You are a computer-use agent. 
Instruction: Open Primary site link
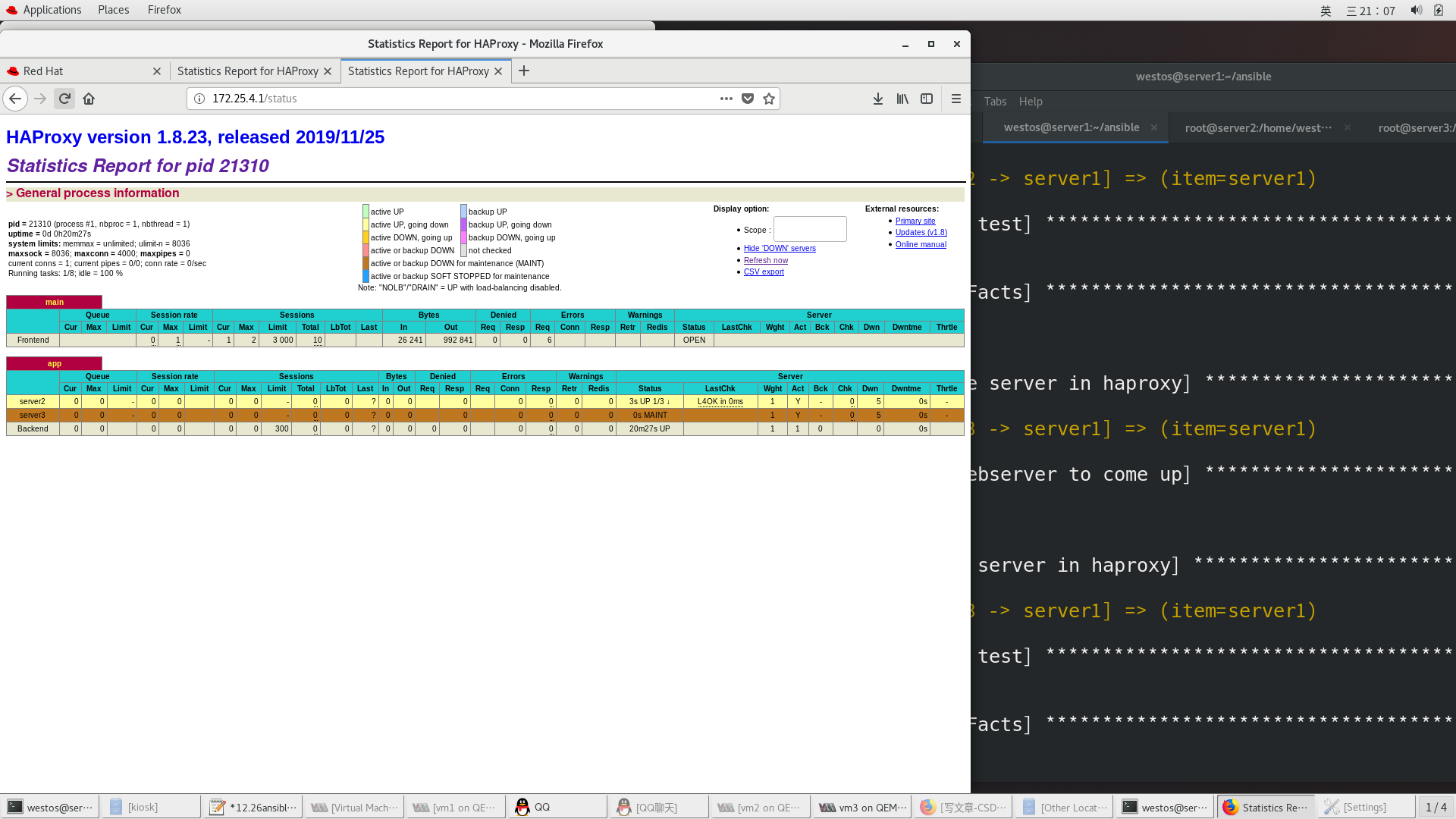tap(915, 221)
